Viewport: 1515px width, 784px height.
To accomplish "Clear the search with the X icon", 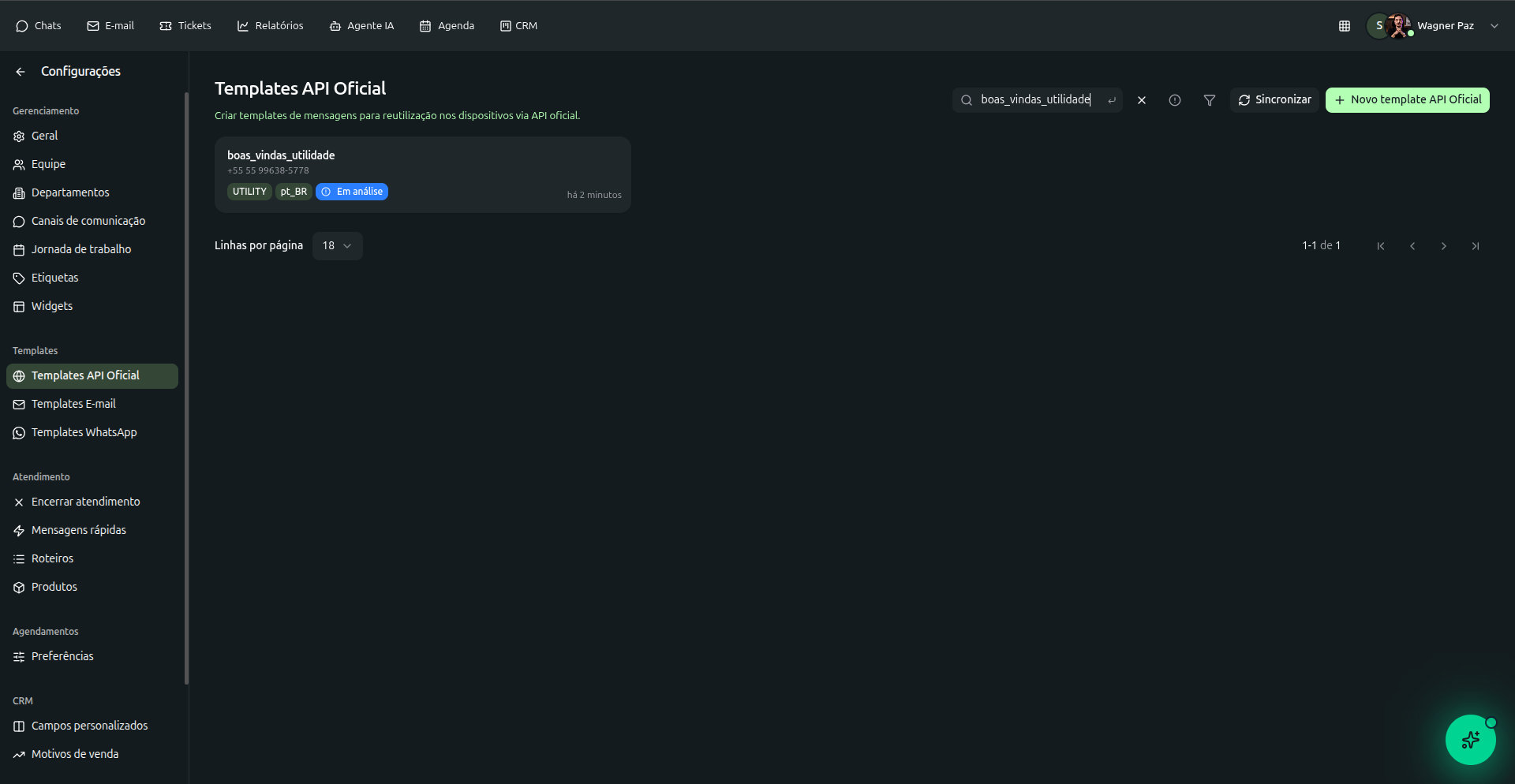I will 1141,100.
